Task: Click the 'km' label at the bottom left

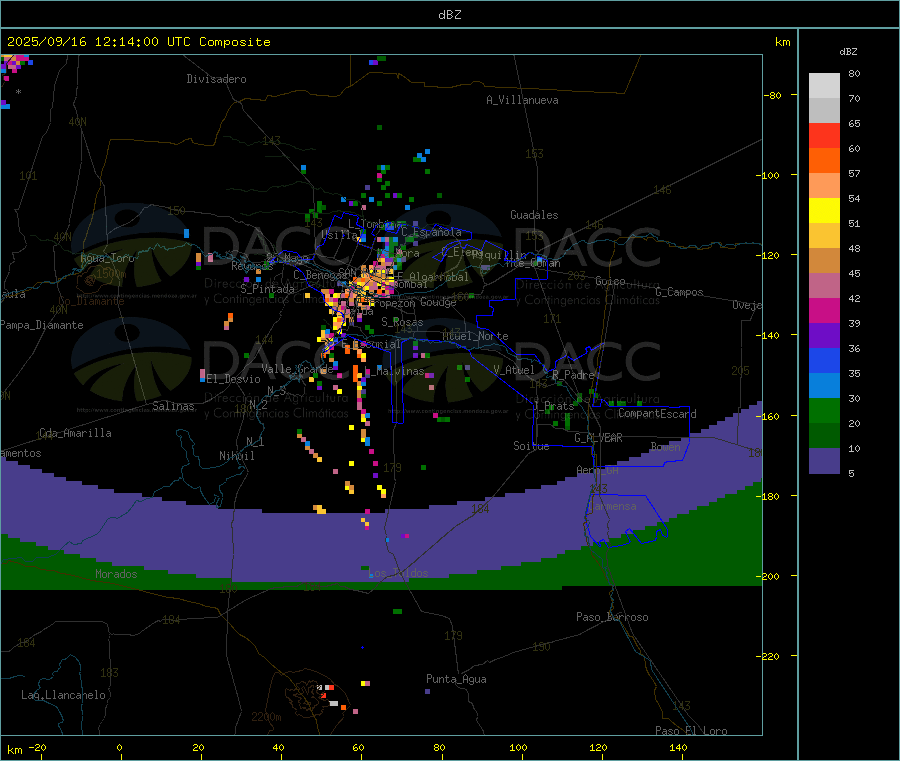Action: 14,750
